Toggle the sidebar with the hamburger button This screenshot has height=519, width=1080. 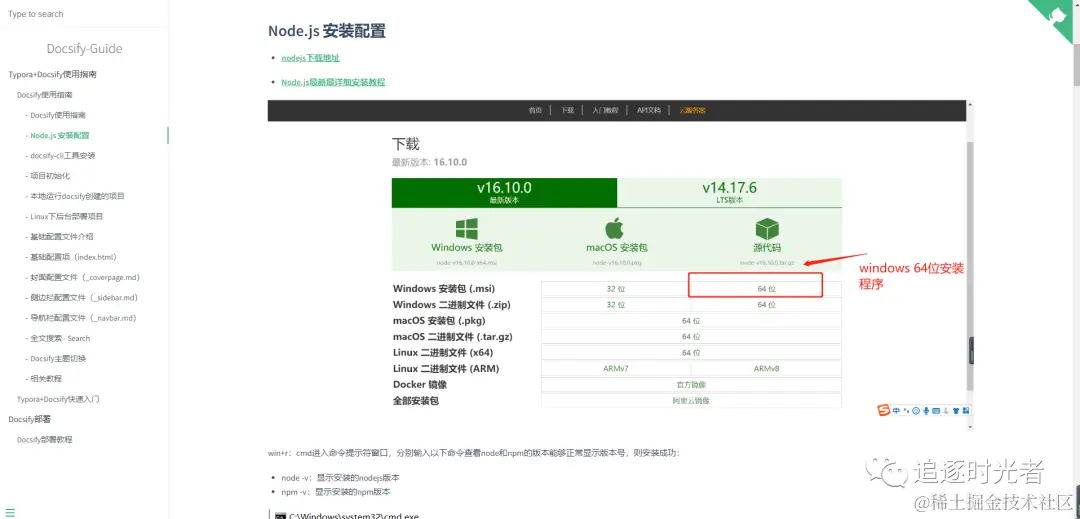pos(10,512)
